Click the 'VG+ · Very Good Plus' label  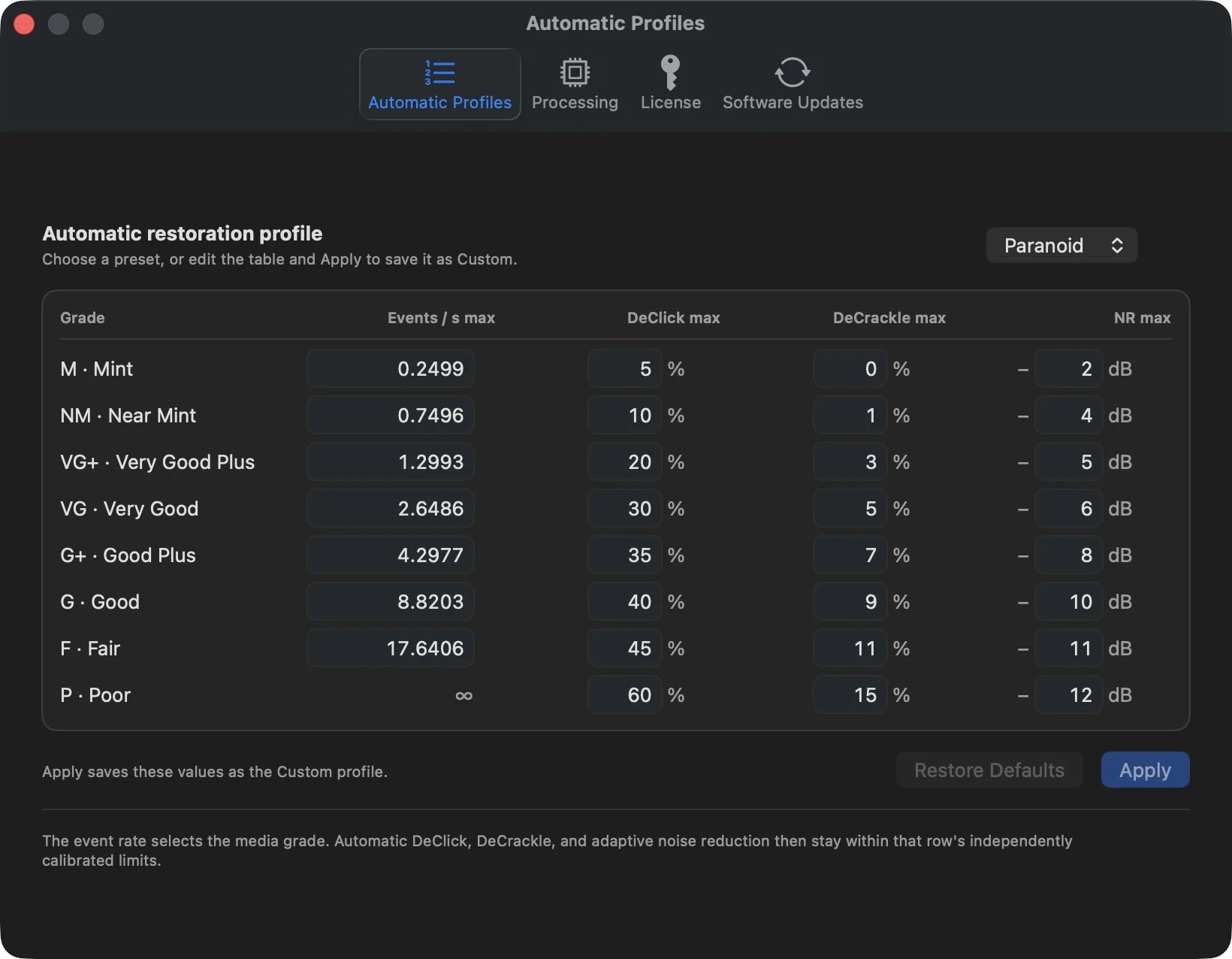tap(157, 461)
